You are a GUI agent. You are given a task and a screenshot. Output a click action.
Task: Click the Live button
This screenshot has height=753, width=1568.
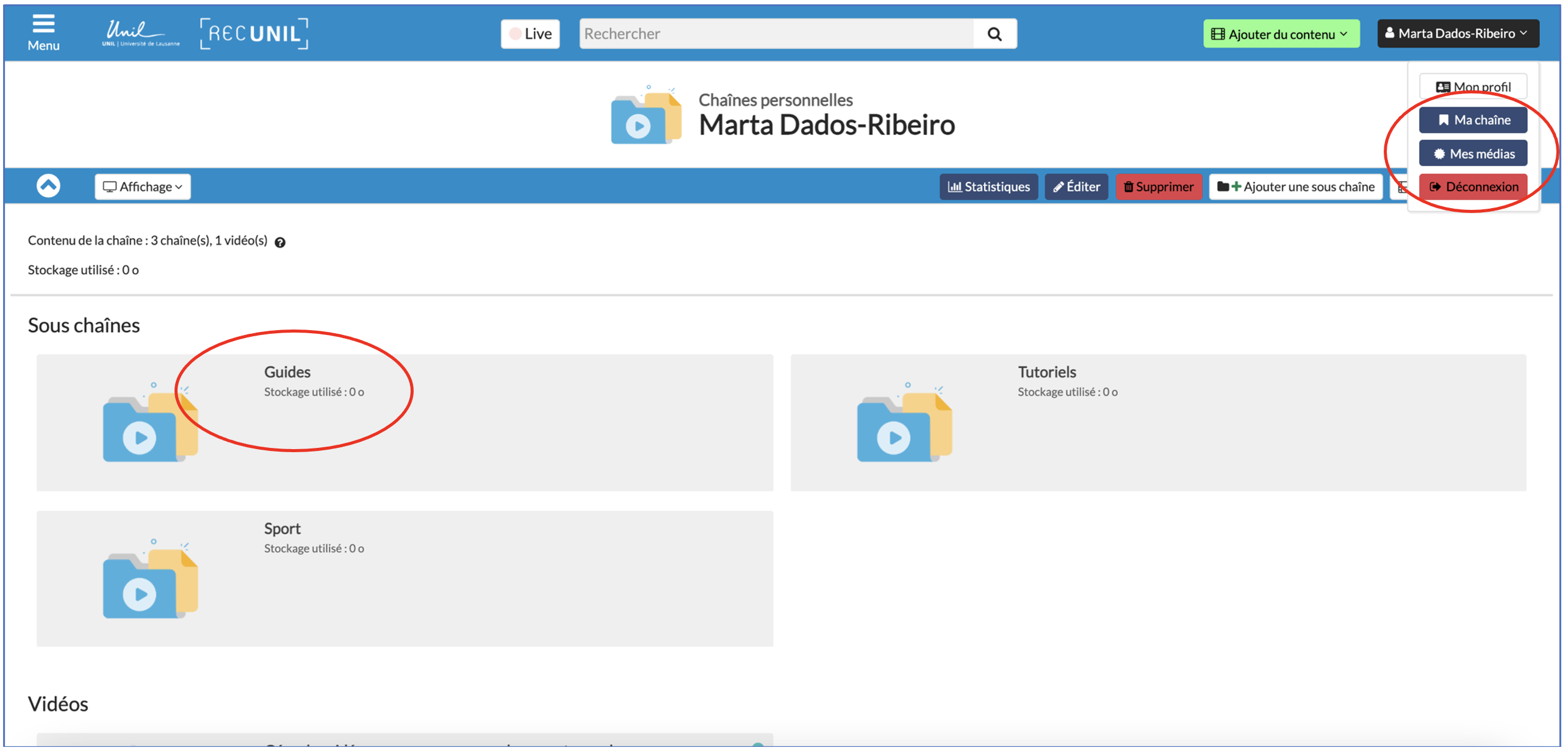point(530,34)
